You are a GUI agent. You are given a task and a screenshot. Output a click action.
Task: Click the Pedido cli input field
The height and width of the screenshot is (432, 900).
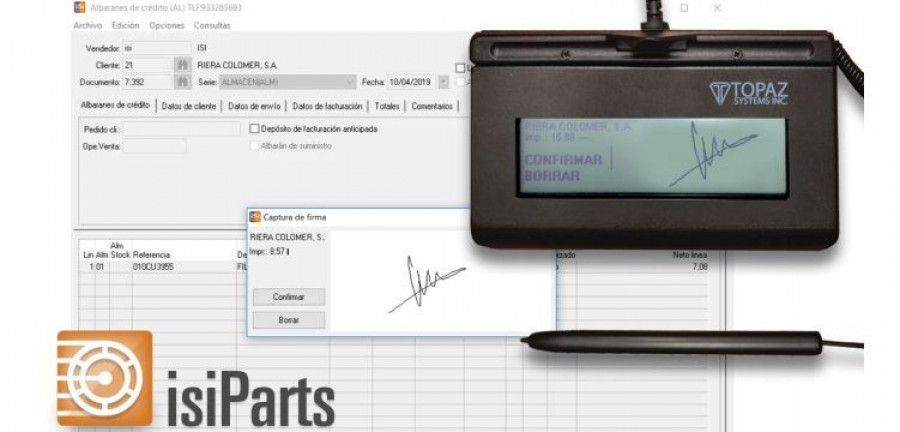coord(181,129)
